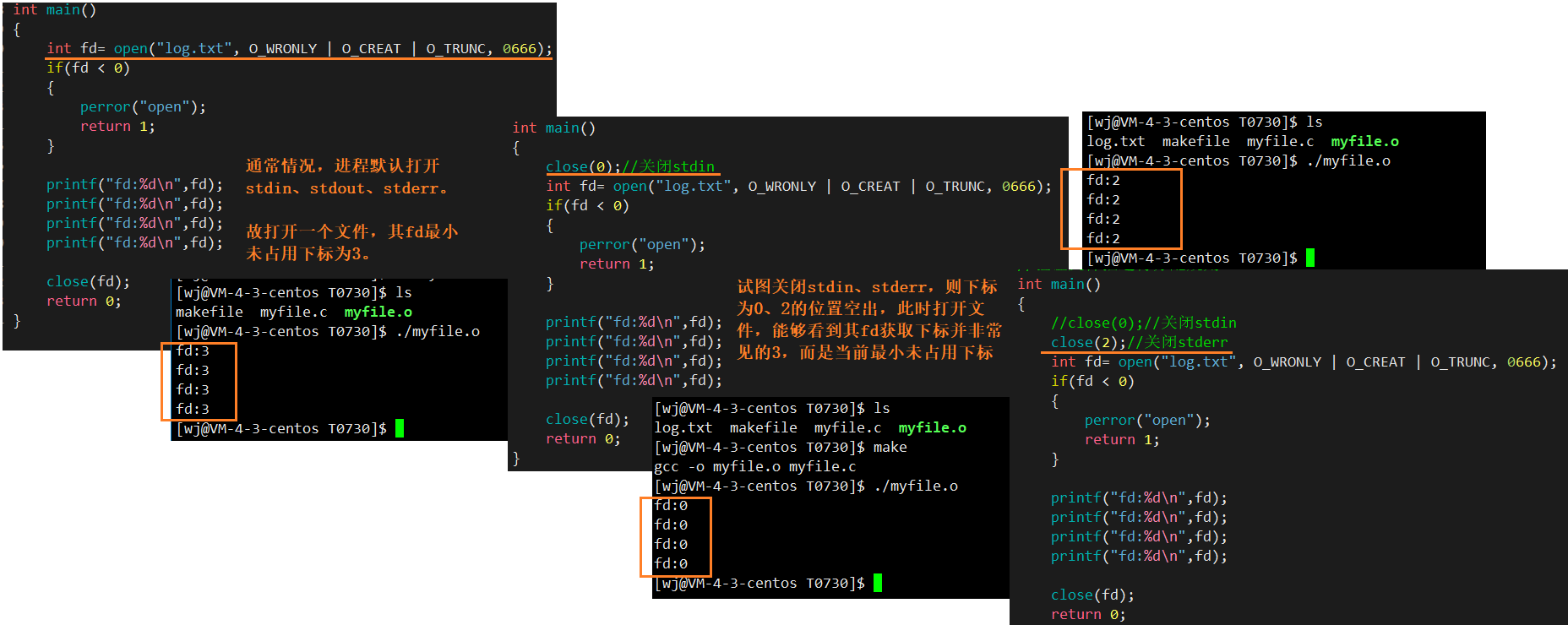Click the first "fd:3" output line

tap(193, 351)
